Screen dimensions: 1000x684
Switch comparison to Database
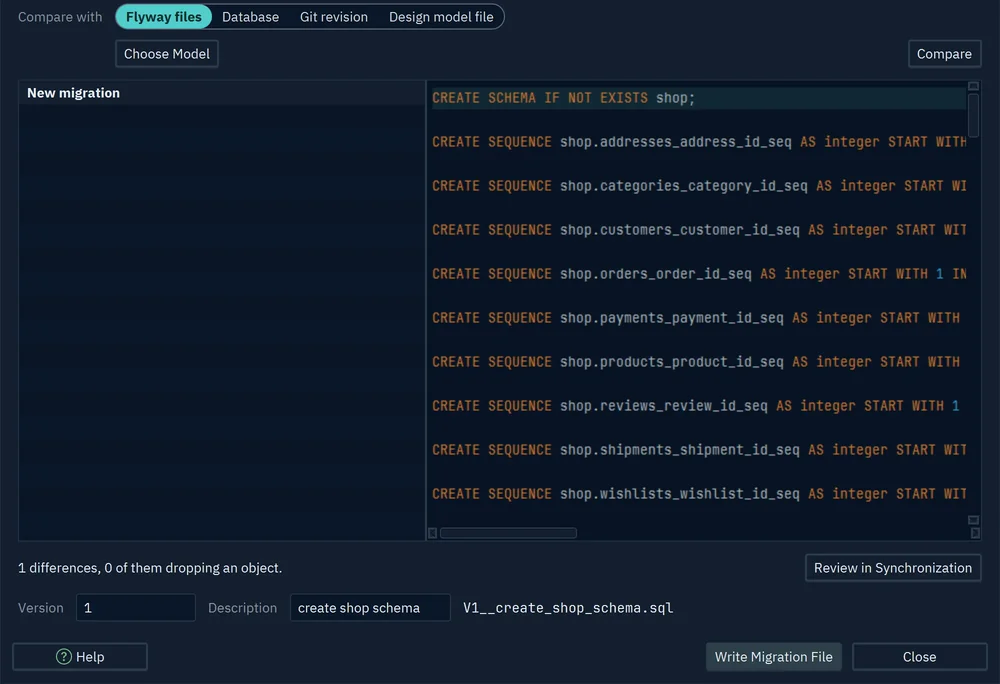[250, 17]
